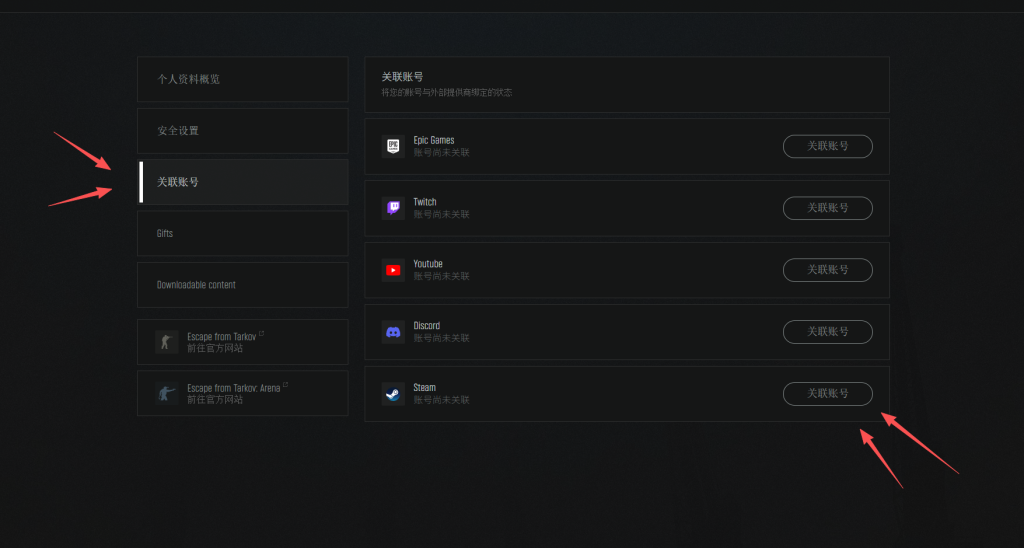Click the red Youtube logo icon
This screenshot has width=1024, height=548.
pos(393,270)
